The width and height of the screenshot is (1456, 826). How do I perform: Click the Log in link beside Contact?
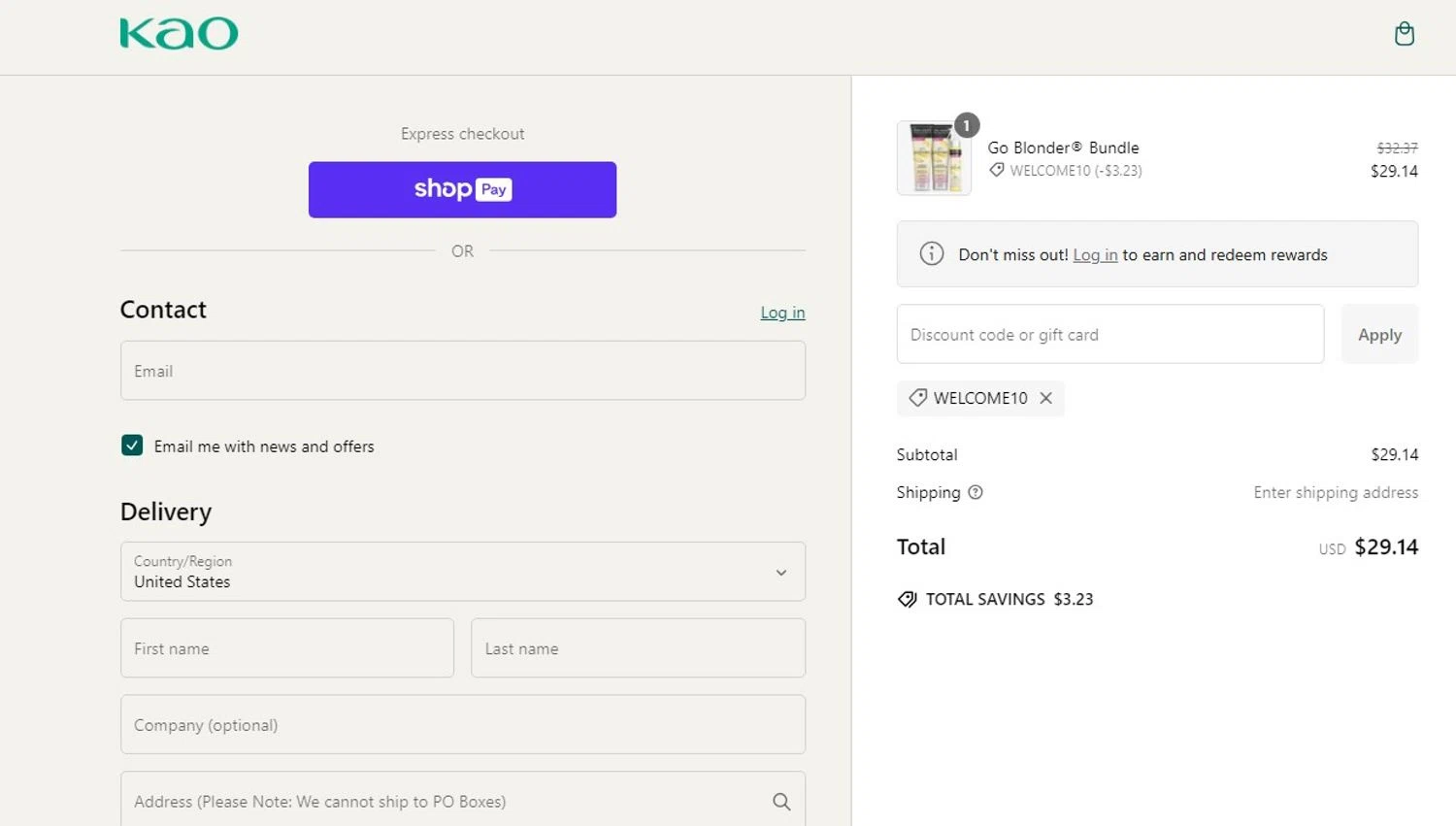(x=782, y=313)
